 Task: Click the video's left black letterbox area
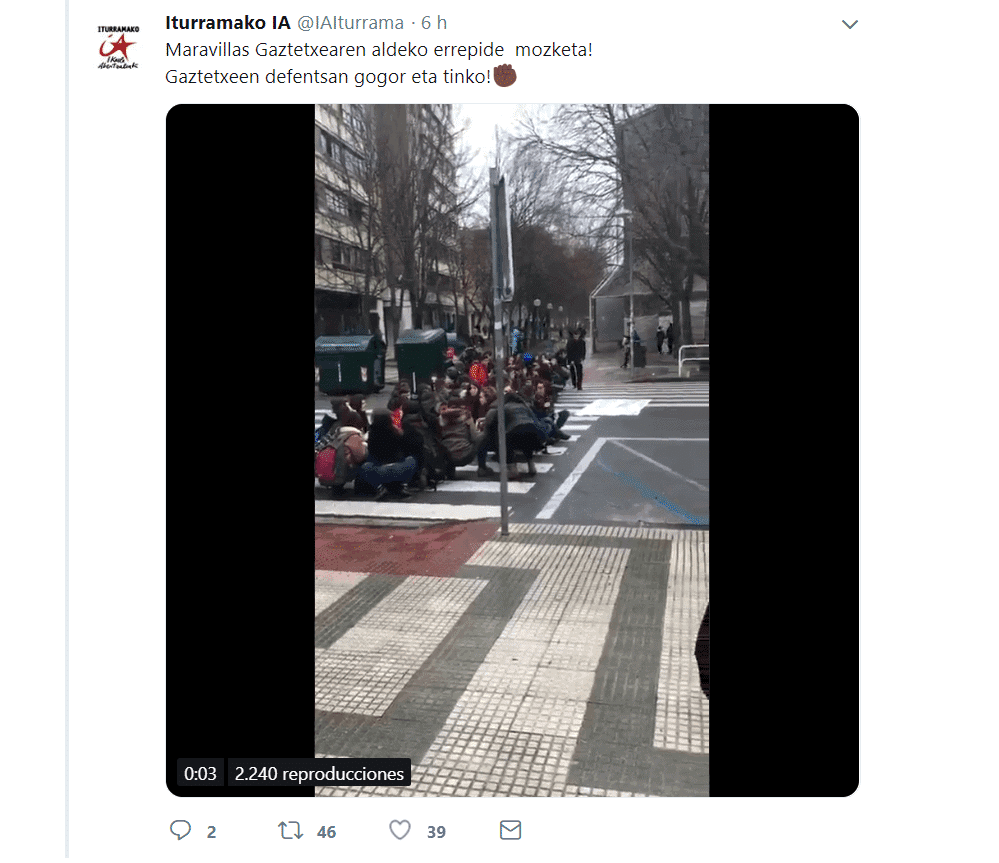tap(240, 431)
